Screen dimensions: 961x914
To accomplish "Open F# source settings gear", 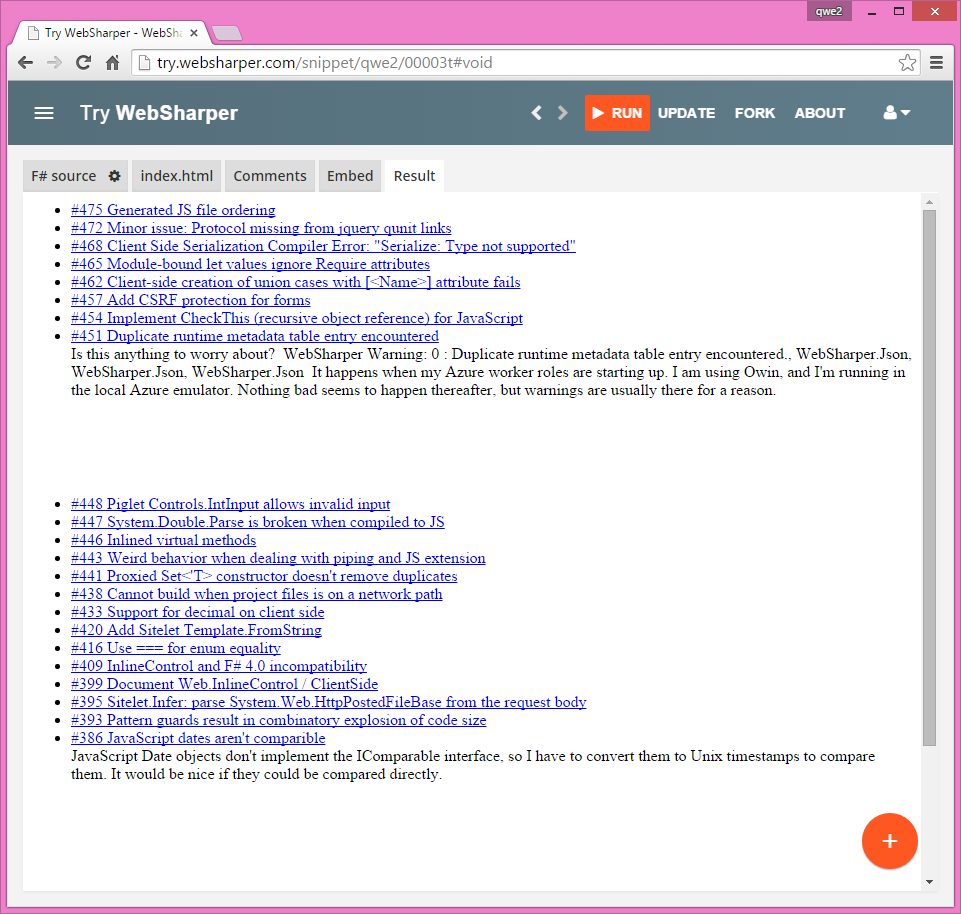I will (115, 176).
